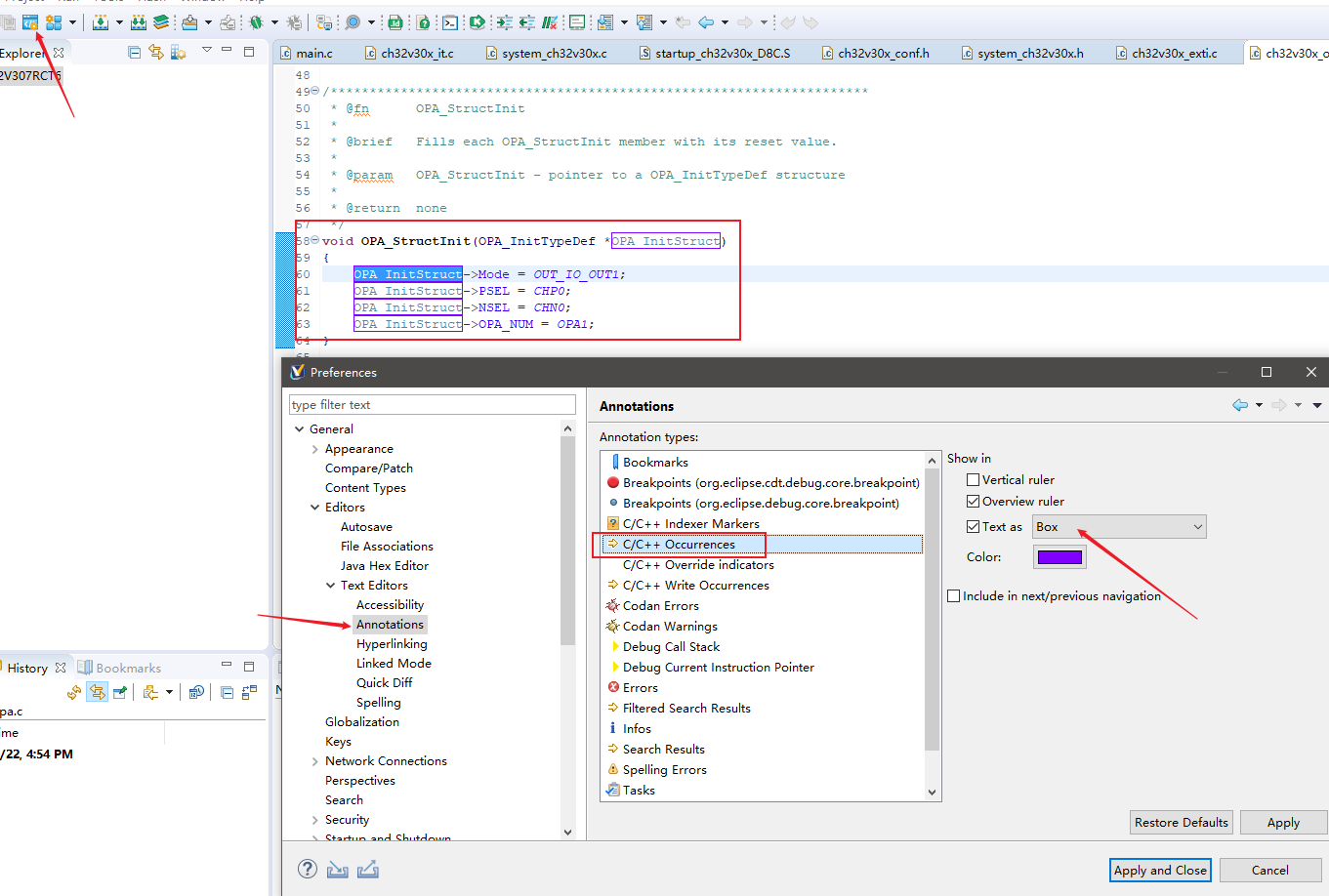Collapse all entries in History view

(x=227, y=692)
